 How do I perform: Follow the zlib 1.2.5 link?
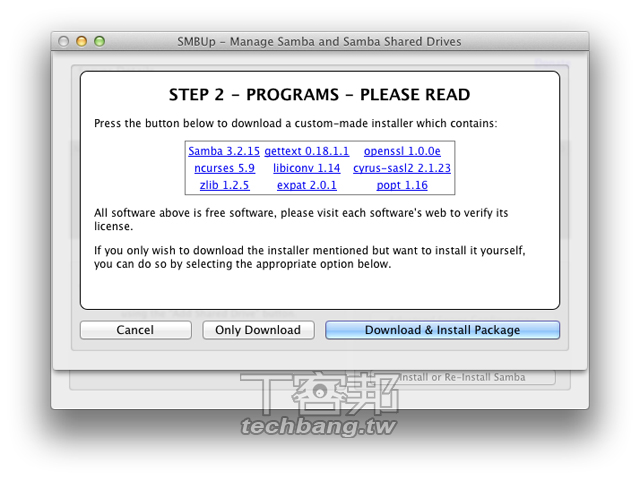point(224,186)
